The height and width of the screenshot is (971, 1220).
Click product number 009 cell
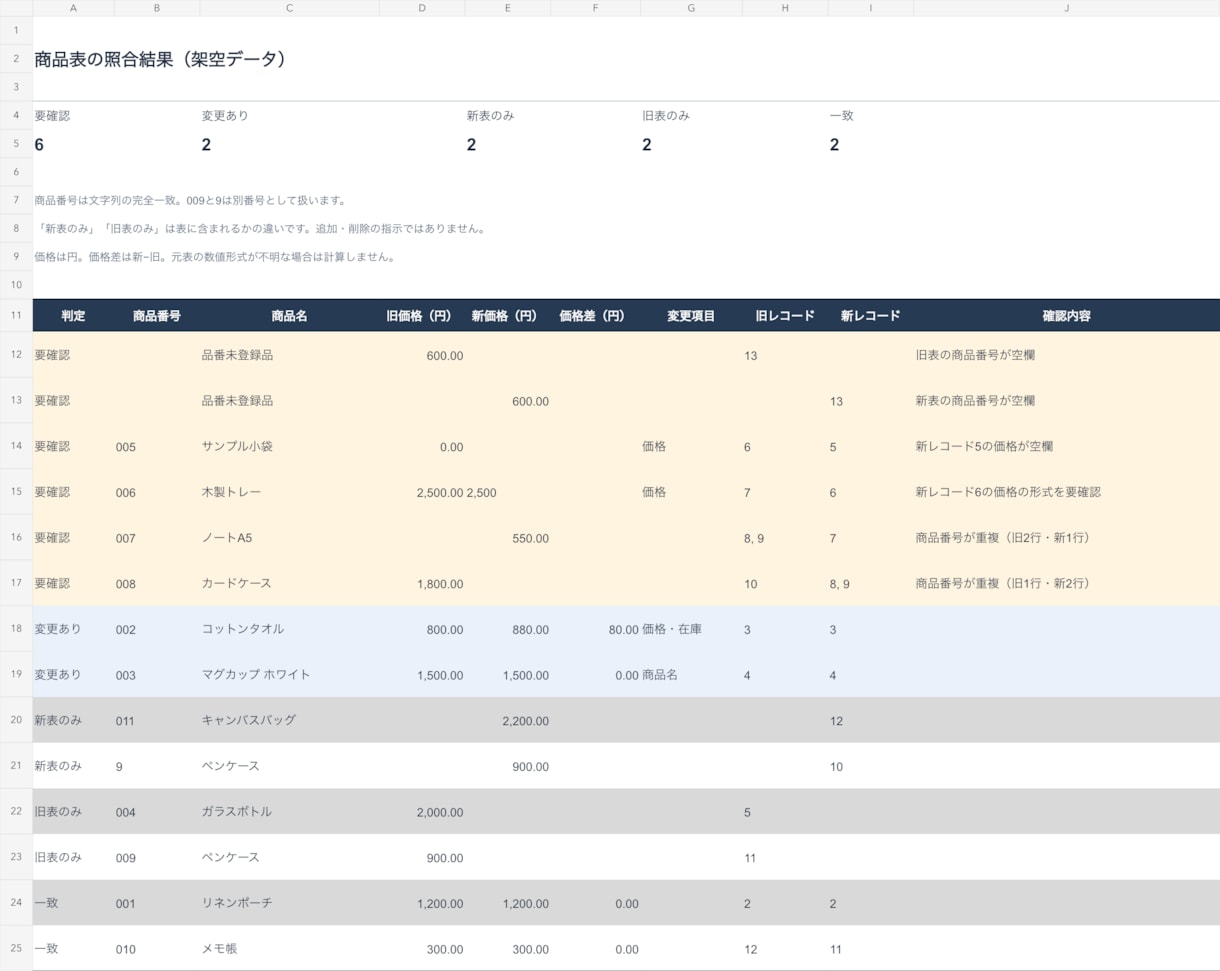coord(157,858)
